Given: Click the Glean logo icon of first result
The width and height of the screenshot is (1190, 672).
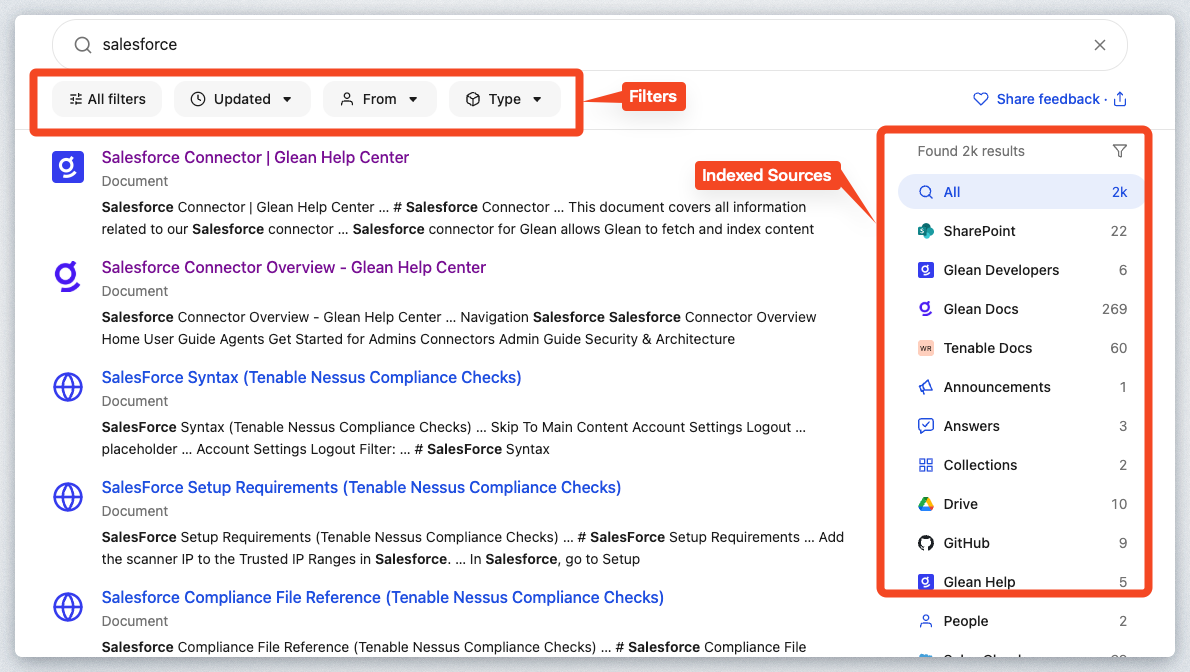Looking at the screenshot, I should click(x=68, y=167).
